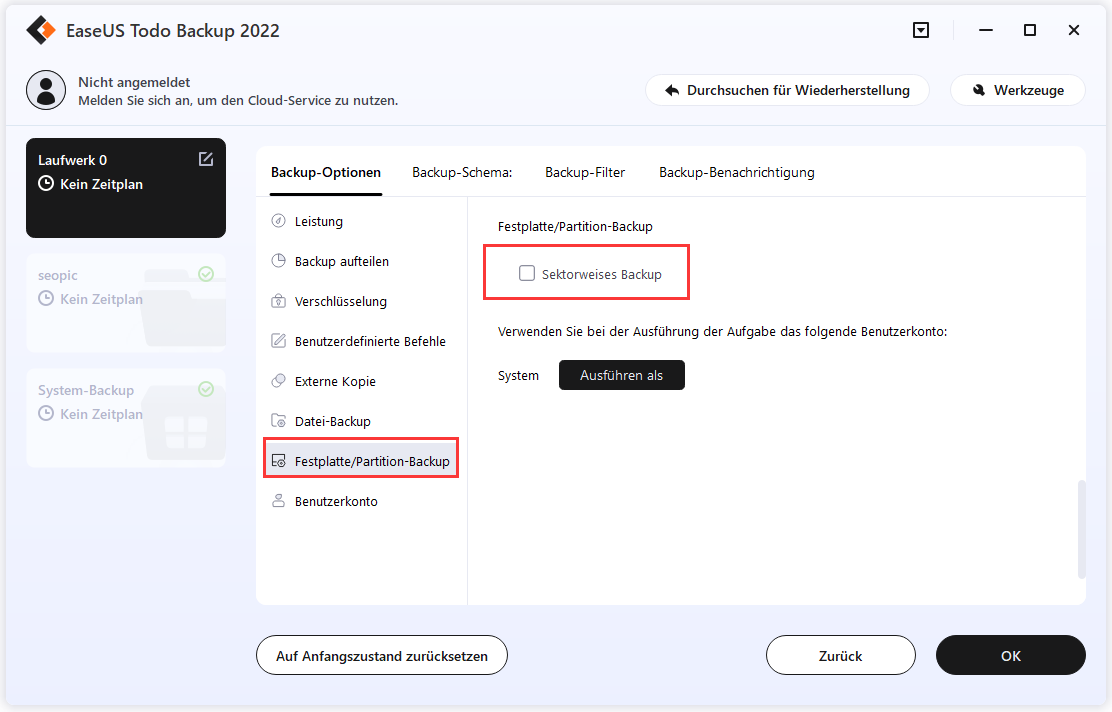Click the user account avatar icon
This screenshot has height=712, width=1112.
pyautogui.click(x=46, y=90)
